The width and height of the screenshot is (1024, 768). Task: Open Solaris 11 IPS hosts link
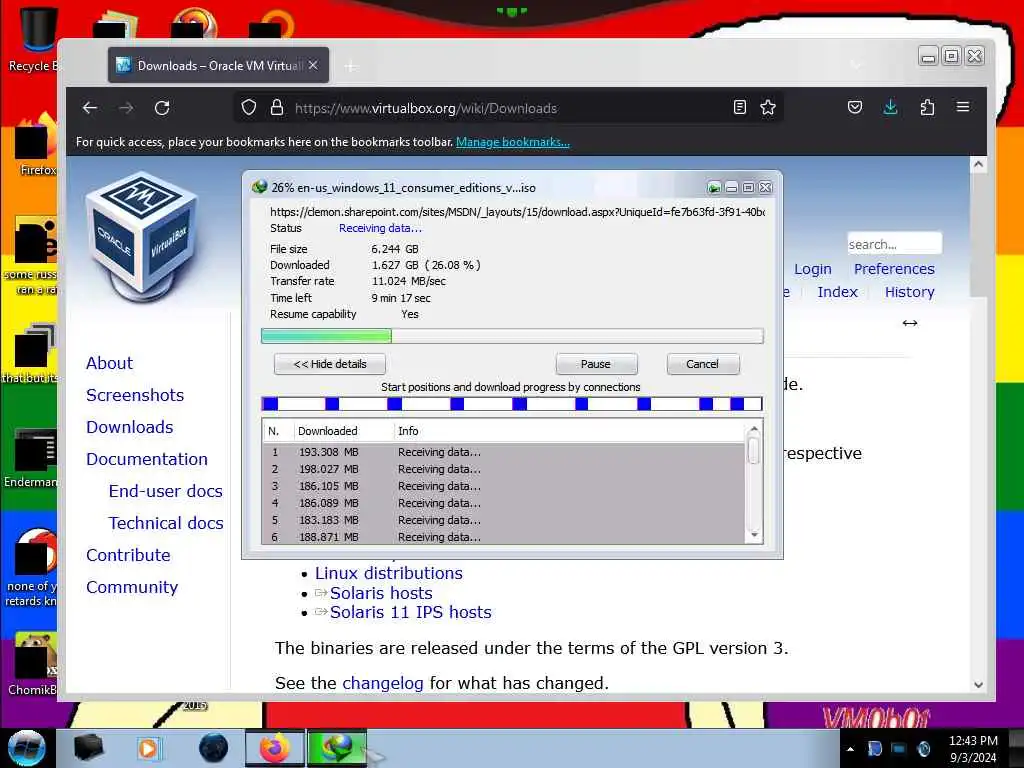[x=410, y=612]
